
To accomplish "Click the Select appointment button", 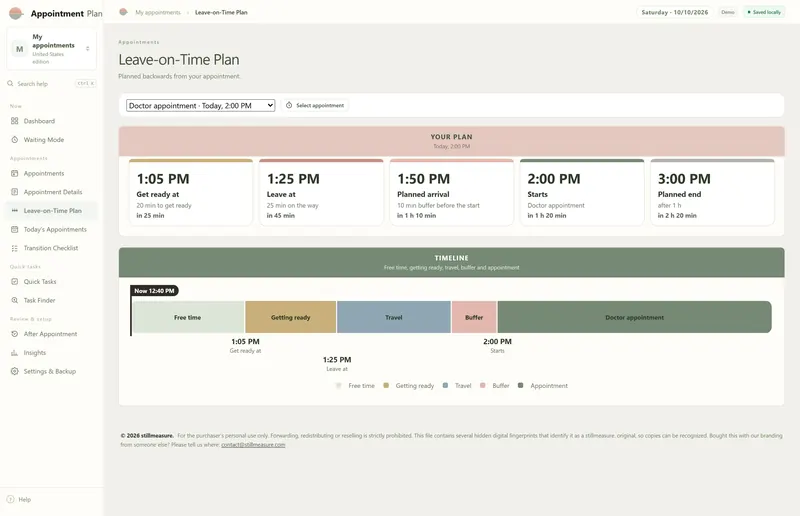I will click(315, 105).
